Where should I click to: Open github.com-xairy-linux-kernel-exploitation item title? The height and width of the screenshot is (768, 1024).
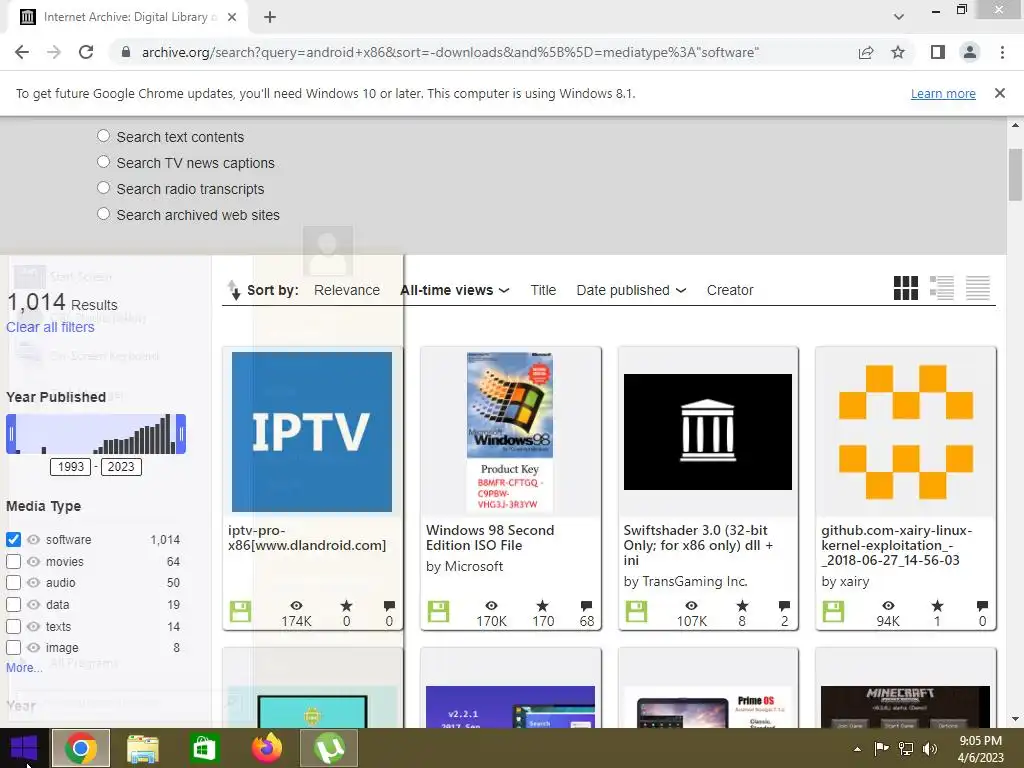[897, 545]
